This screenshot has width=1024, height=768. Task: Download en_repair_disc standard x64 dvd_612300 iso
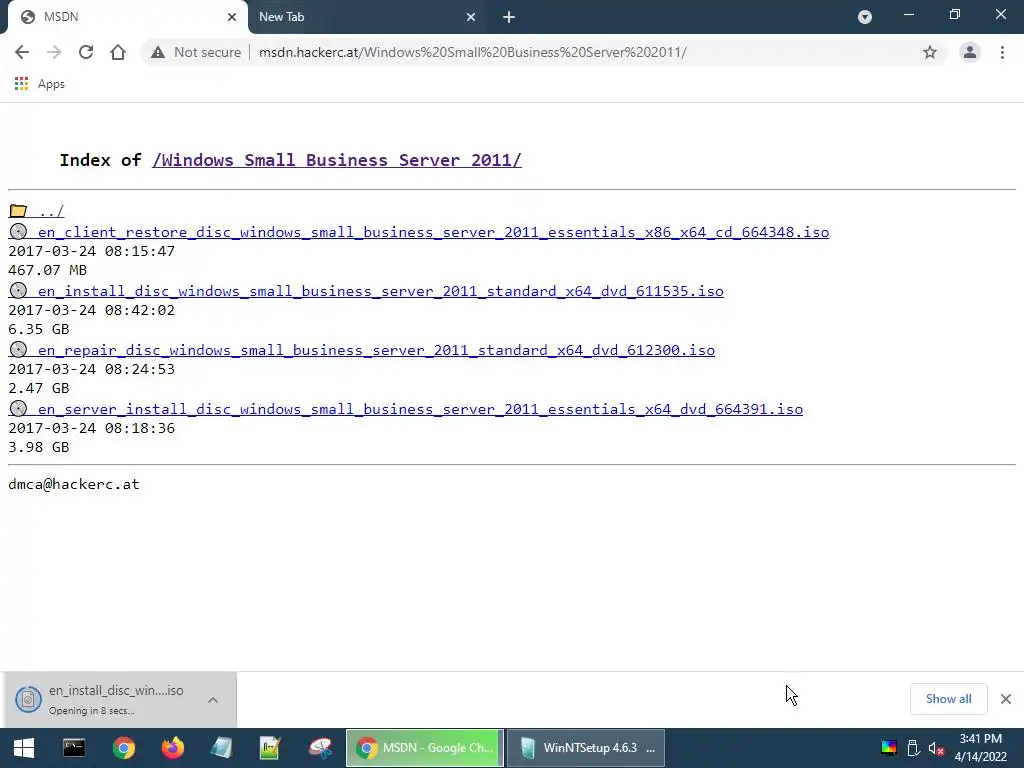376,350
